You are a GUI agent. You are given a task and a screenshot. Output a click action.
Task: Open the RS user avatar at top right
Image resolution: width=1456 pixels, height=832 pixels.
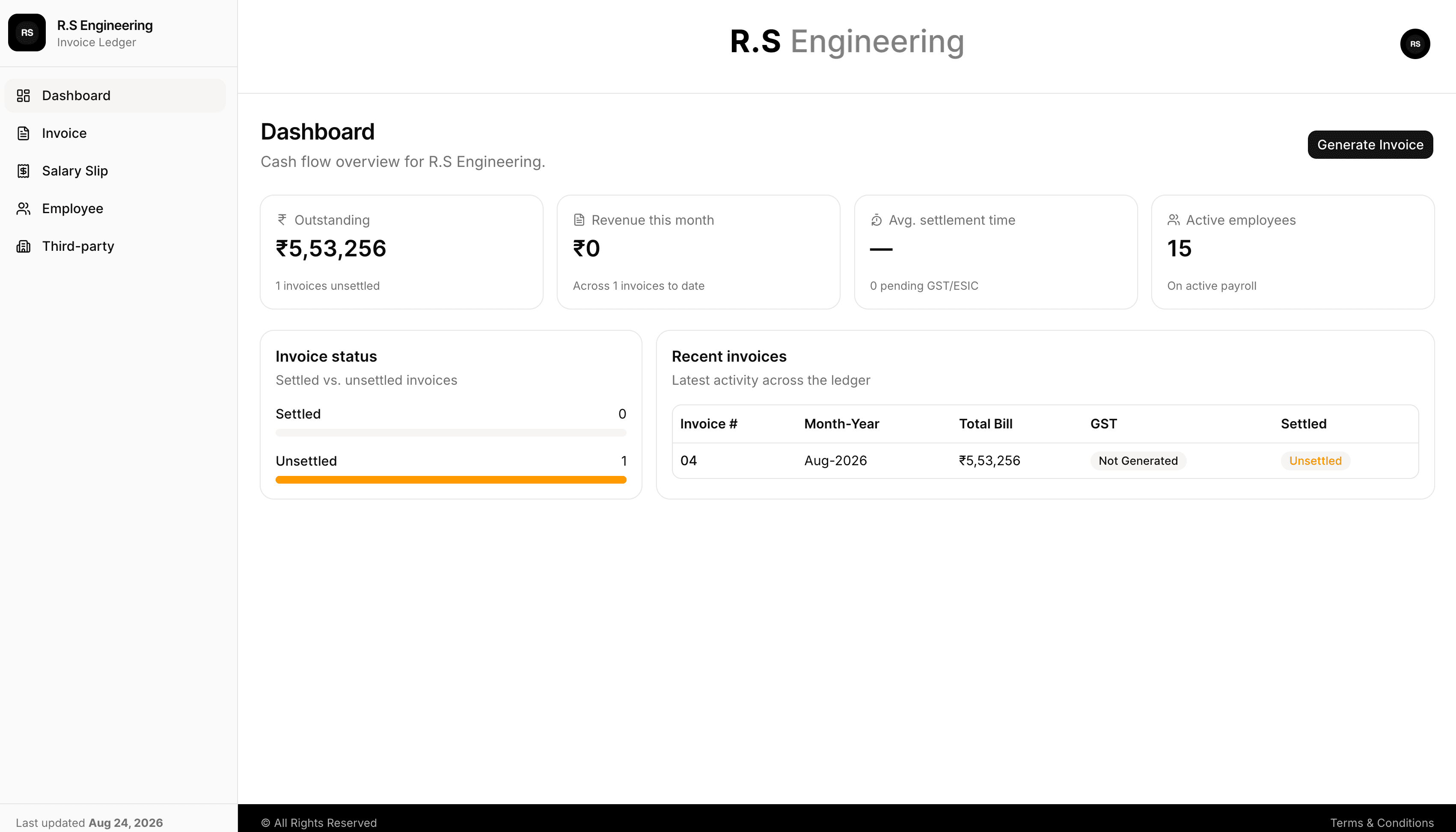(x=1415, y=44)
